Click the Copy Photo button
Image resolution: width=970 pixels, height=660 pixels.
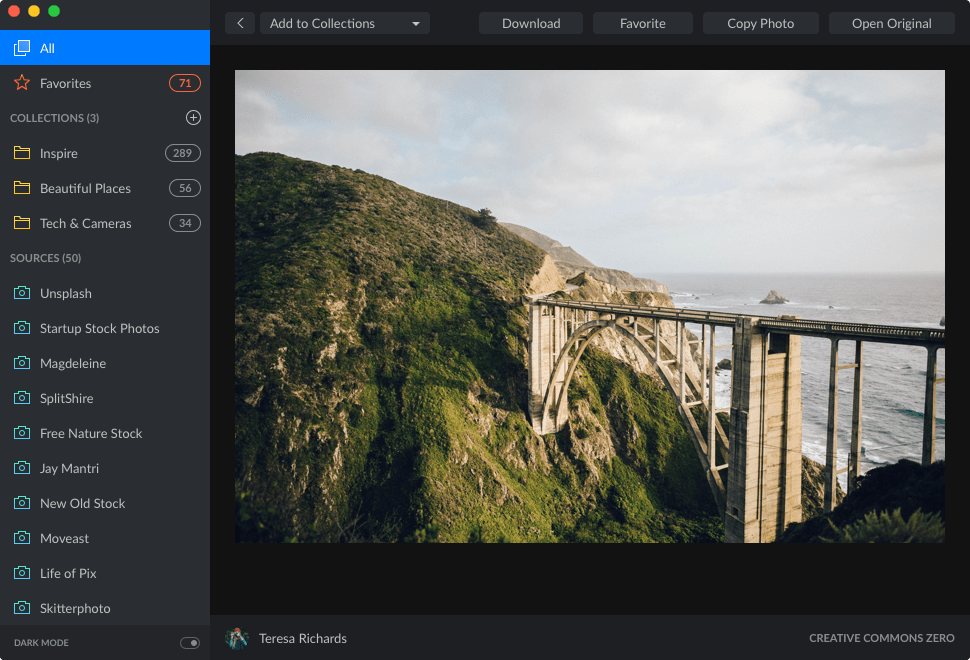coord(760,23)
